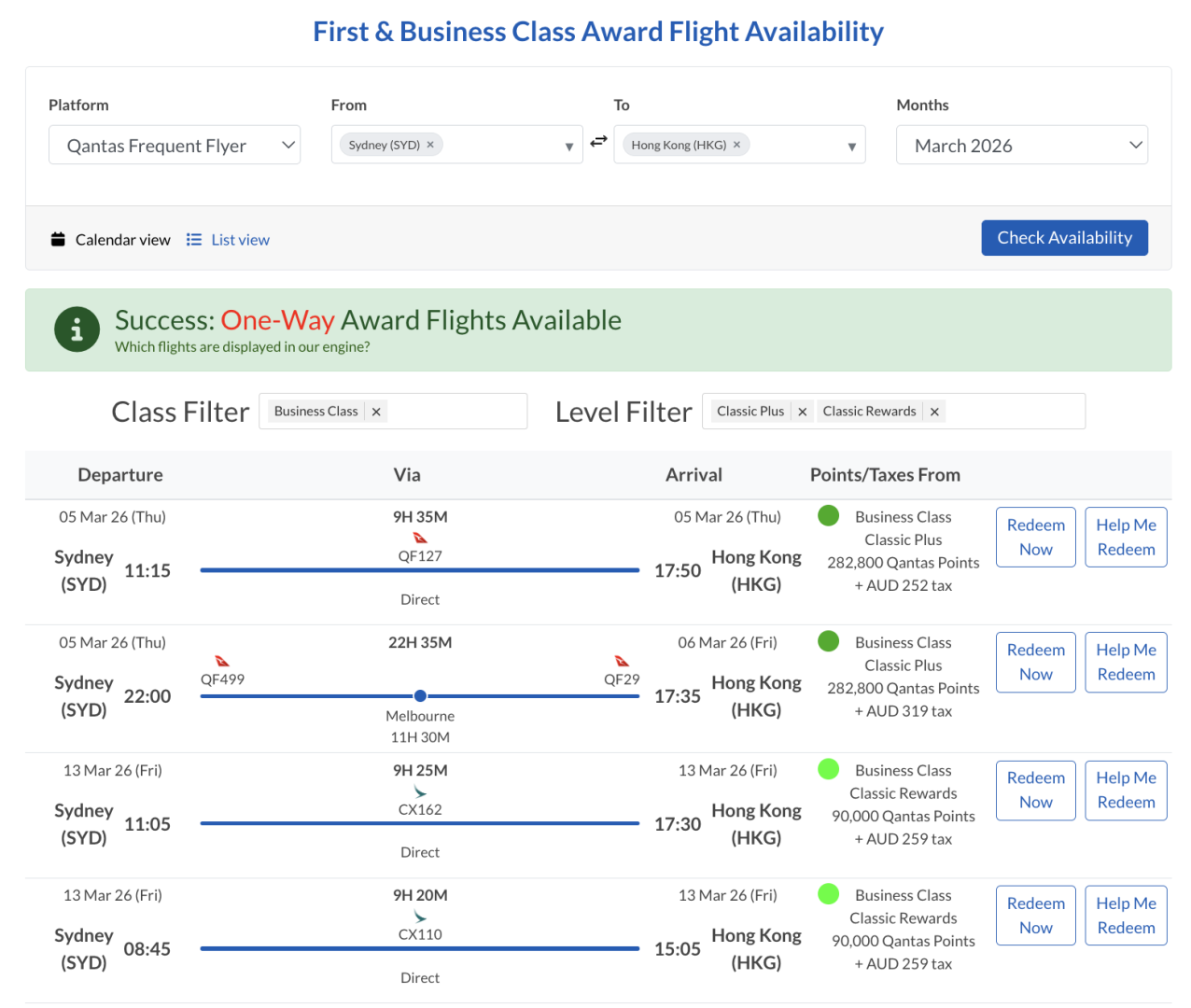Remove the Hong Kong (HKG) destination tag
The height and width of the screenshot is (1008, 1191).
[736, 145]
